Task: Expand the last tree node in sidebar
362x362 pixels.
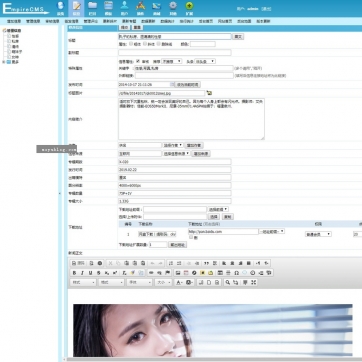Action: (4, 62)
